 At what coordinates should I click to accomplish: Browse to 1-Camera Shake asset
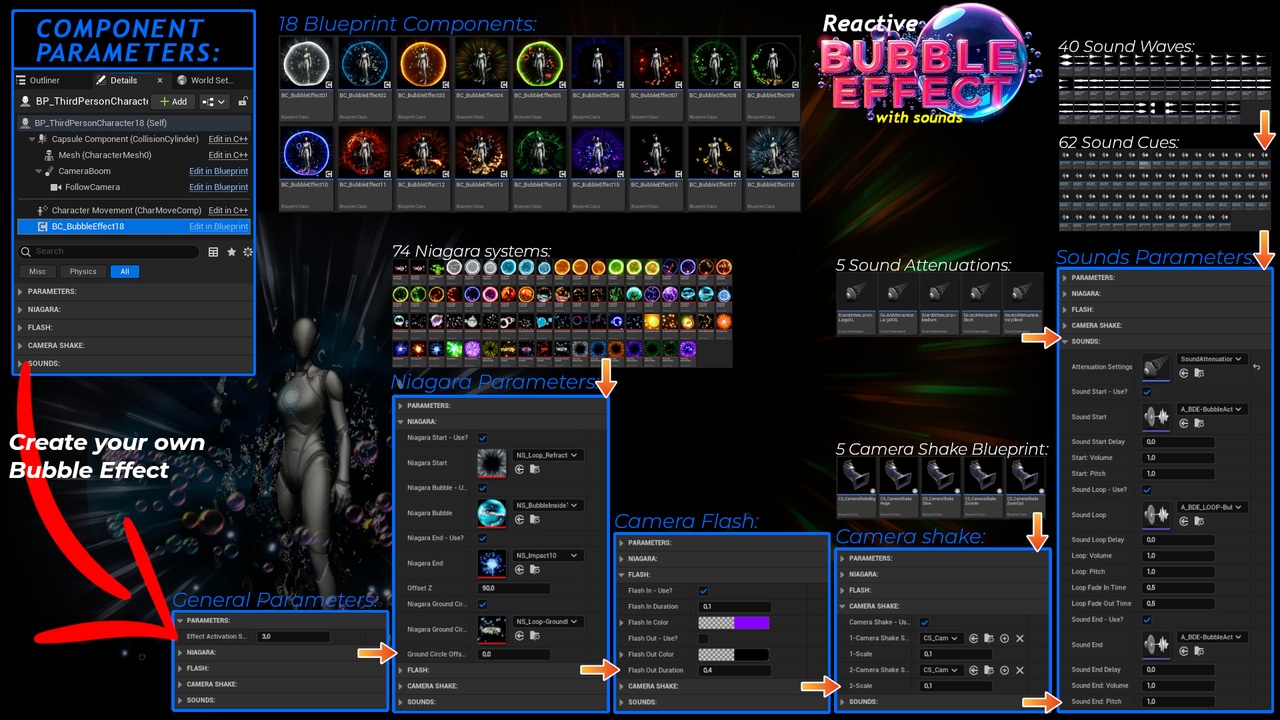(989, 638)
